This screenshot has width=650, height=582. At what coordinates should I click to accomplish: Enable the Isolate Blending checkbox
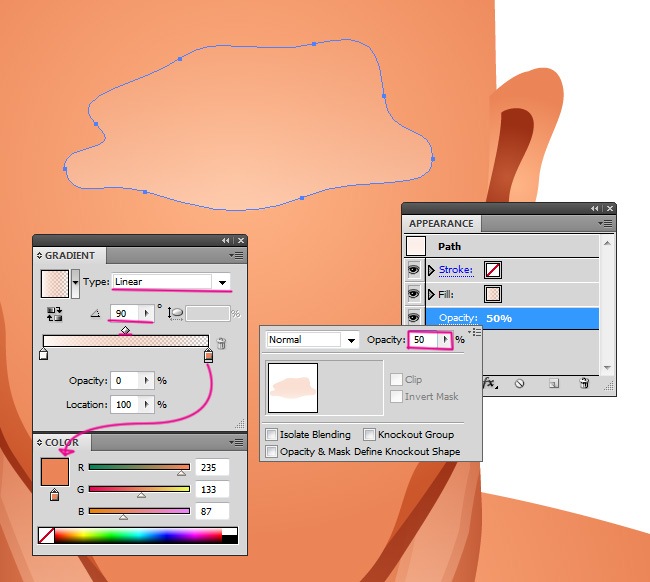[272, 435]
